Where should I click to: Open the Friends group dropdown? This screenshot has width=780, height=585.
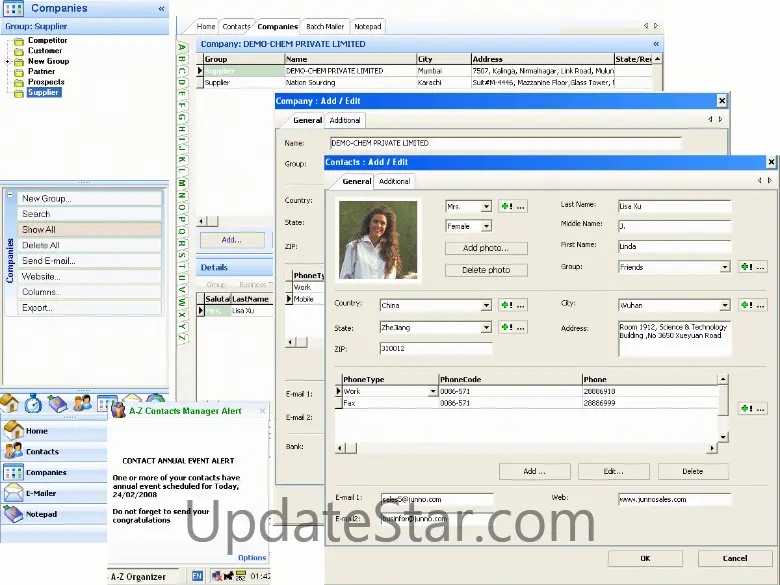pyautogui.click(x=725, y=267)
